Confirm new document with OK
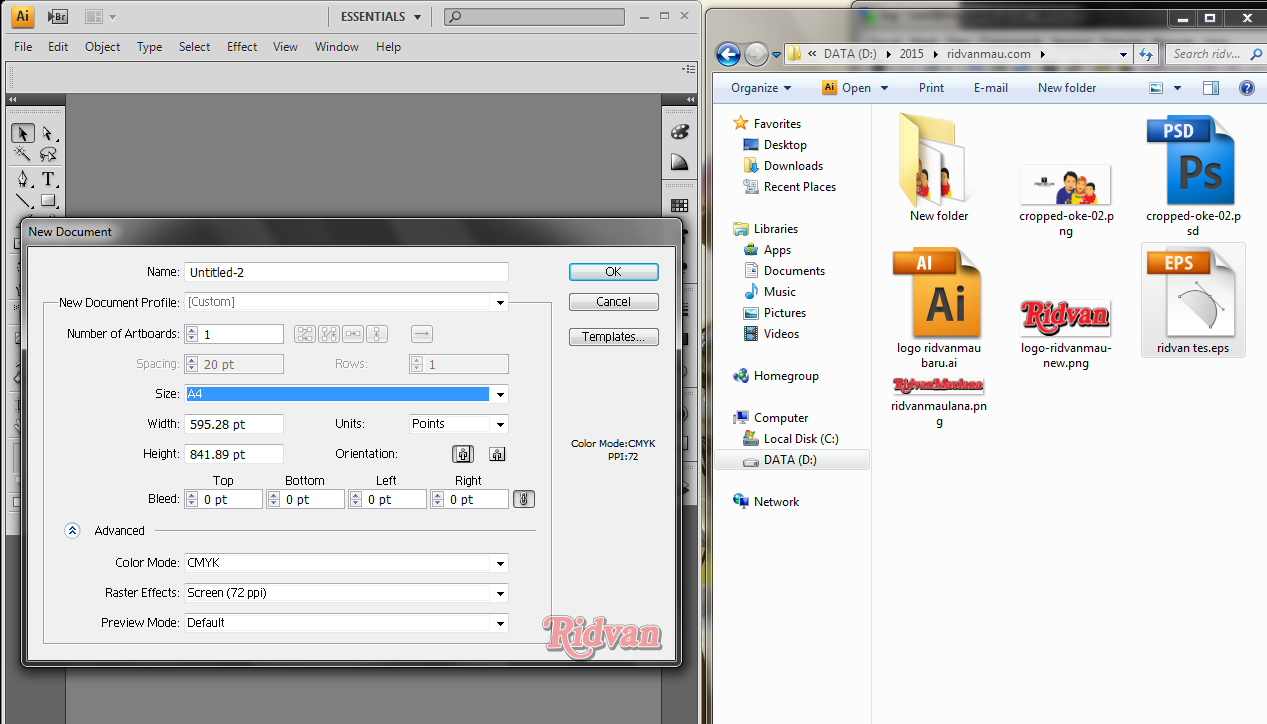 (x=613, y=271)
